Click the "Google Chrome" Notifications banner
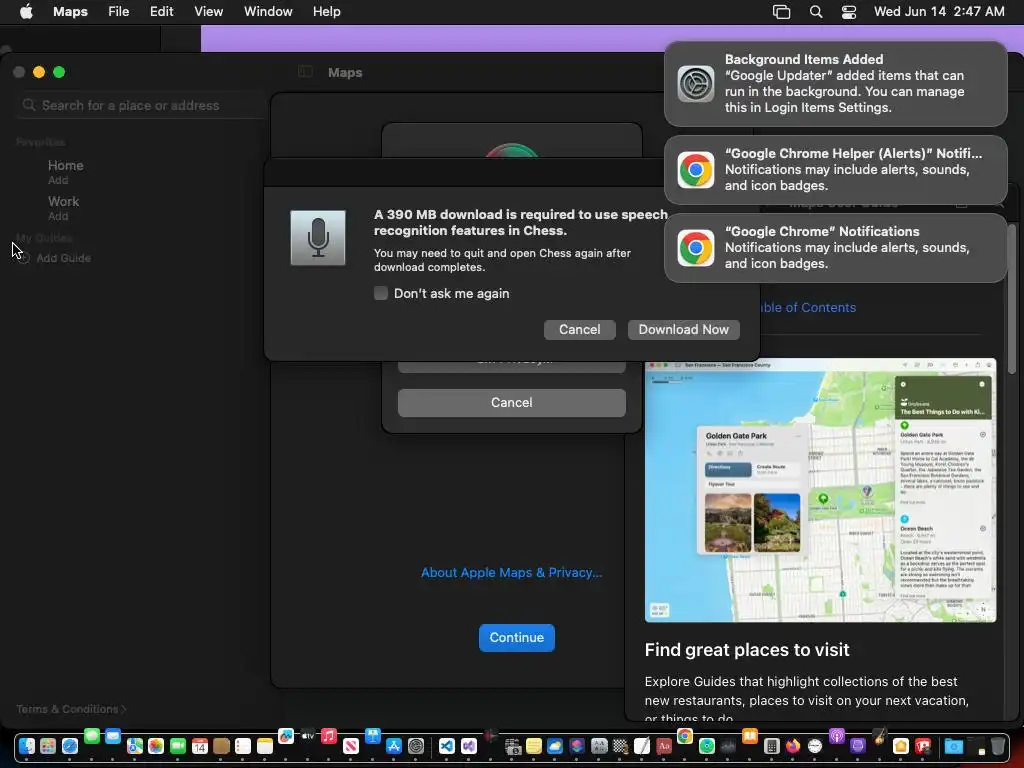This screenshot has width=1024, height=768. pyautogui.click(x=835, y=248)
